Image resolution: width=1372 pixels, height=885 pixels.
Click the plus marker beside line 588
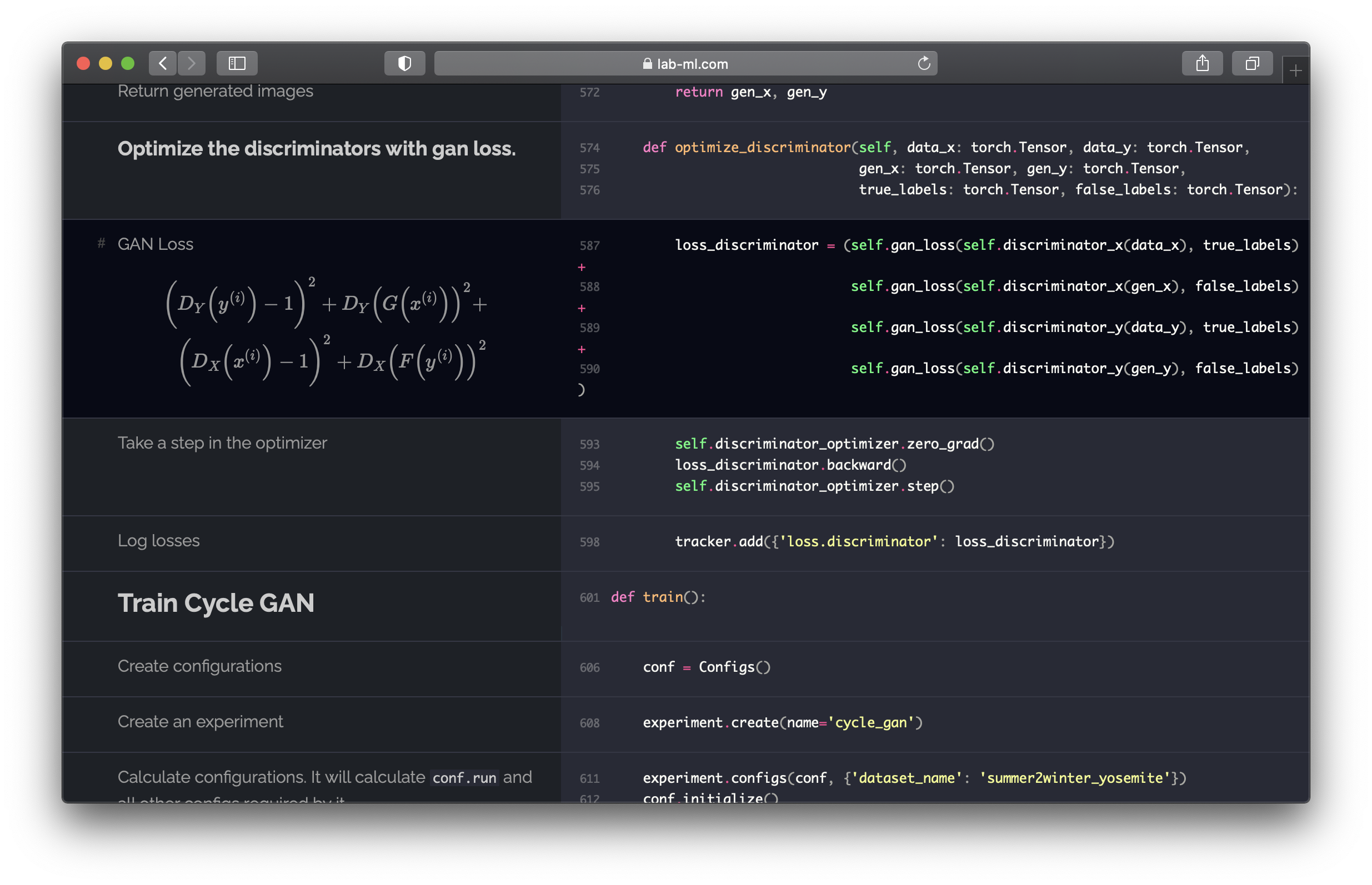[x=582, y=308]
